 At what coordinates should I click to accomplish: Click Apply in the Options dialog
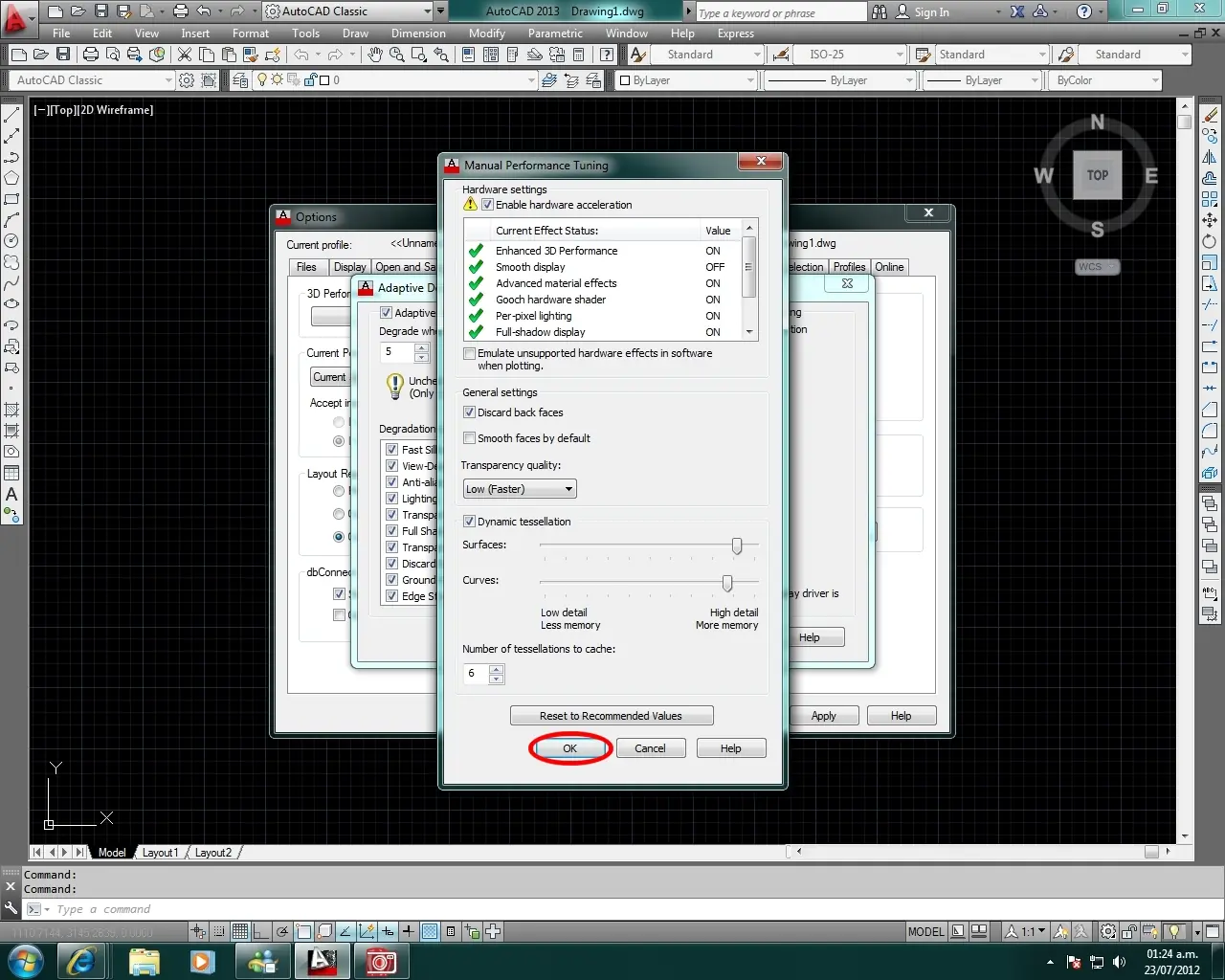(x=823, y=716)
